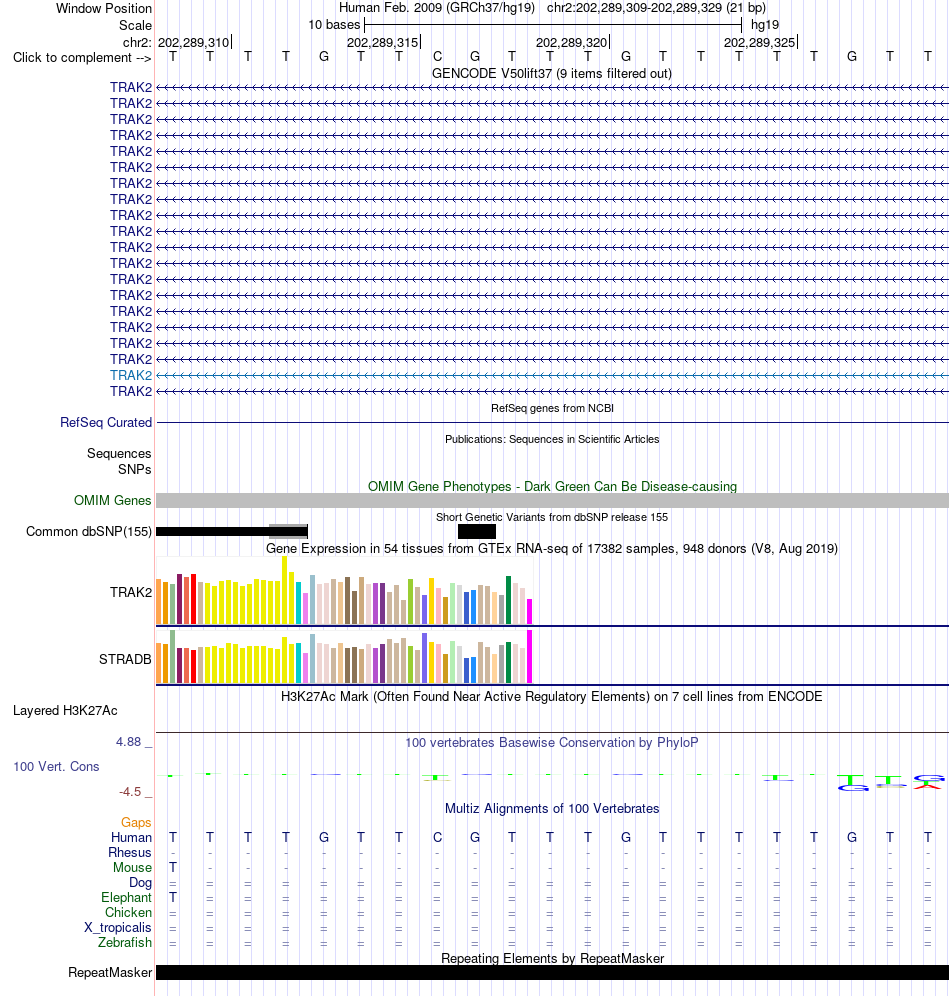Click the orange 'Gaps' label

pyautogui.click(x=137, y=823)
